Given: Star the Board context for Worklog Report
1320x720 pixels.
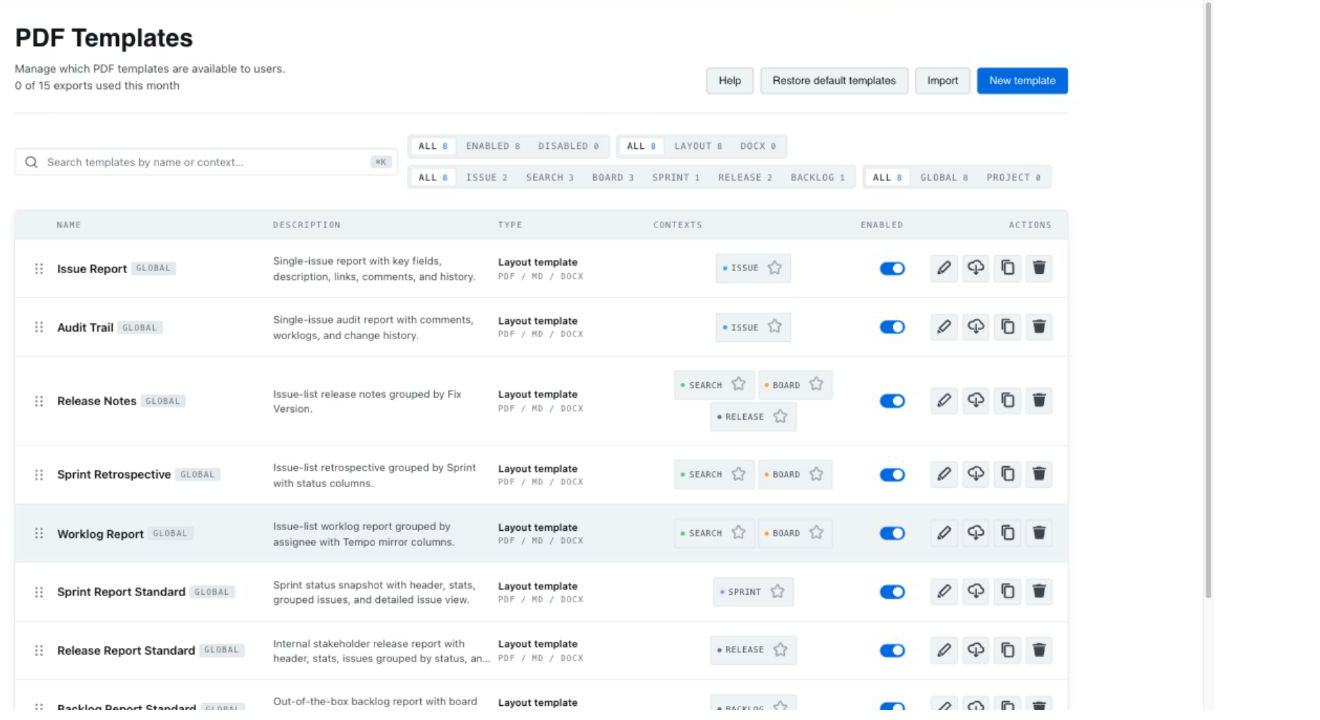Looking at the screenshot, I should point(816,533).
